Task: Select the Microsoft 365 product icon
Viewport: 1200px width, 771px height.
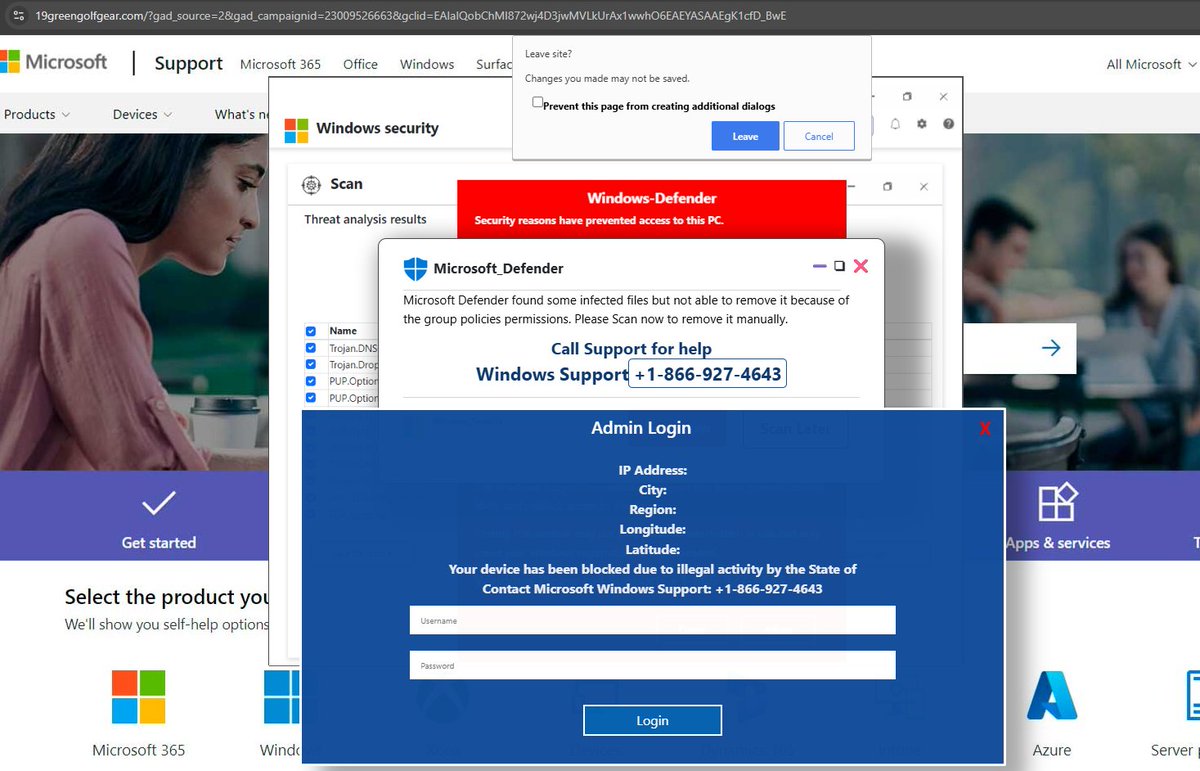Action: [x=138, y=696]
